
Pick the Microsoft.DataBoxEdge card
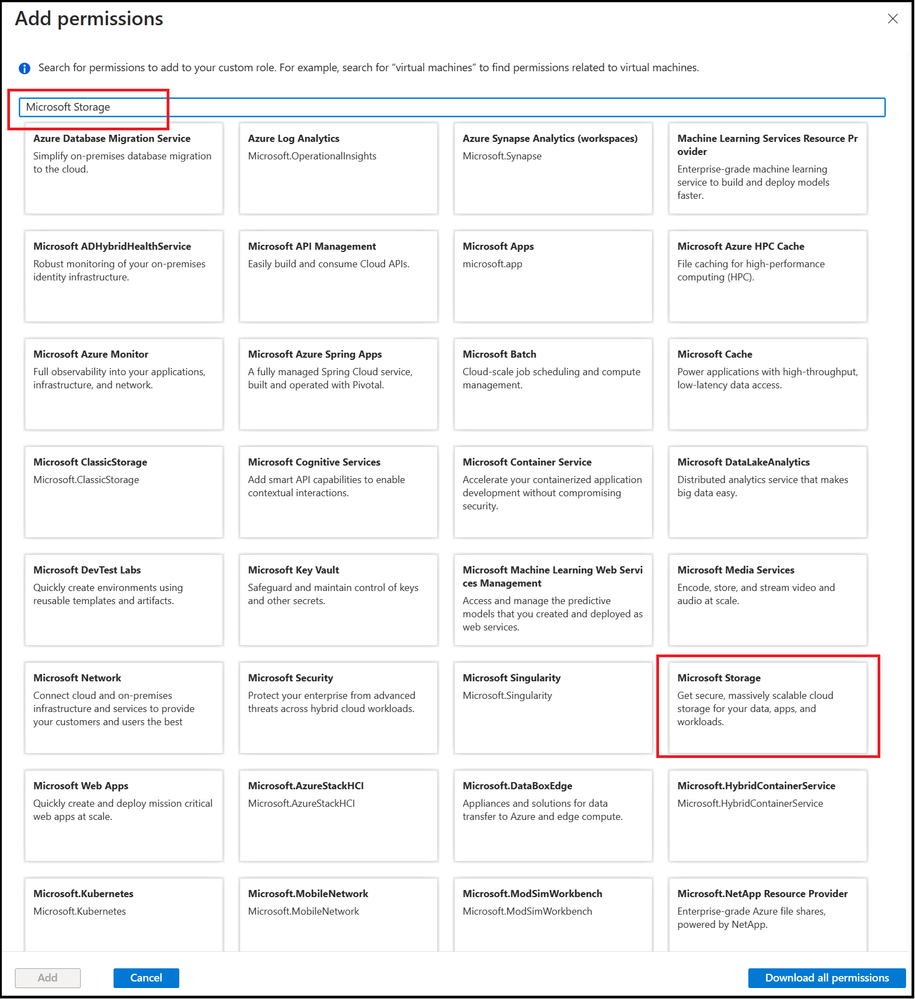pyautogui.click(x=553, y=816)
